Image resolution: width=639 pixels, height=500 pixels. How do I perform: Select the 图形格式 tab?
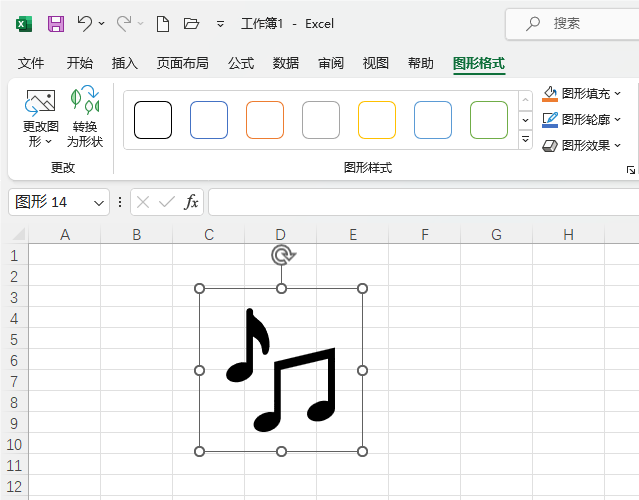click(x=479, y=63)
